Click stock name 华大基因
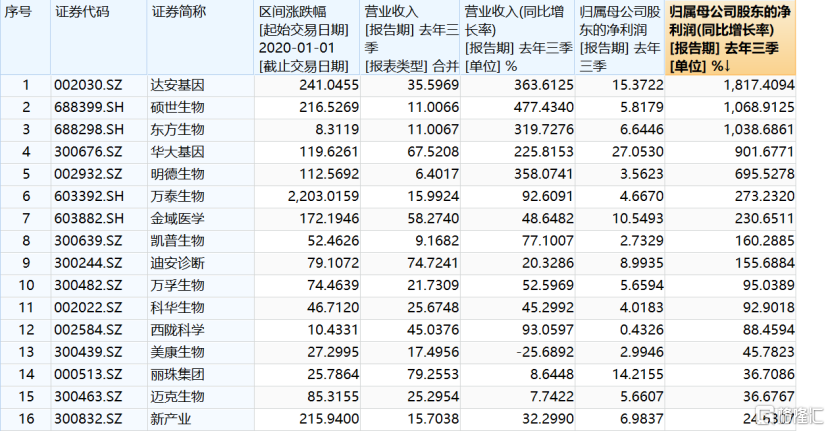 [x=177, y=152]
